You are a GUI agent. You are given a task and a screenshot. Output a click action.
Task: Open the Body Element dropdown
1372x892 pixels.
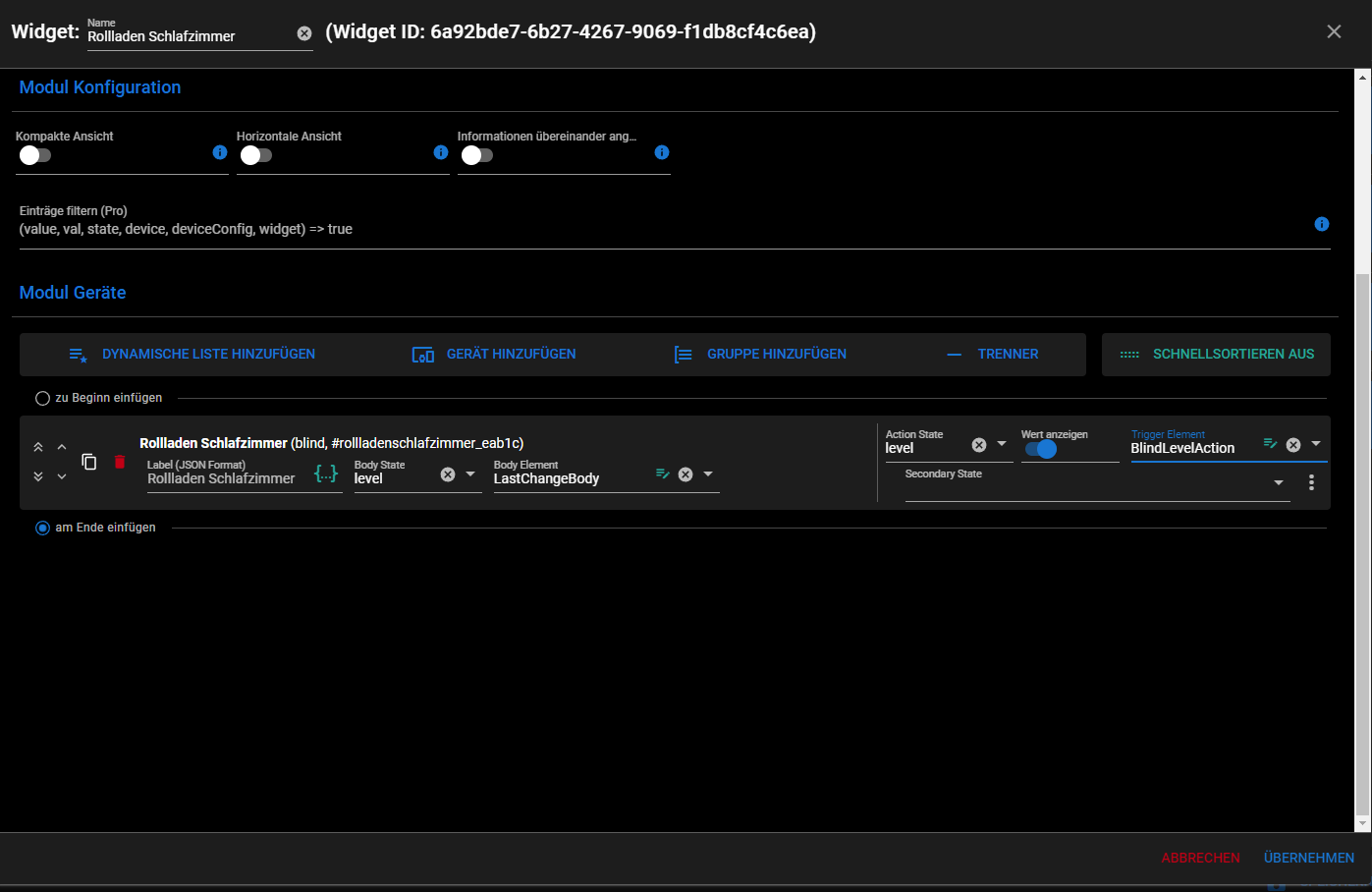708,474
